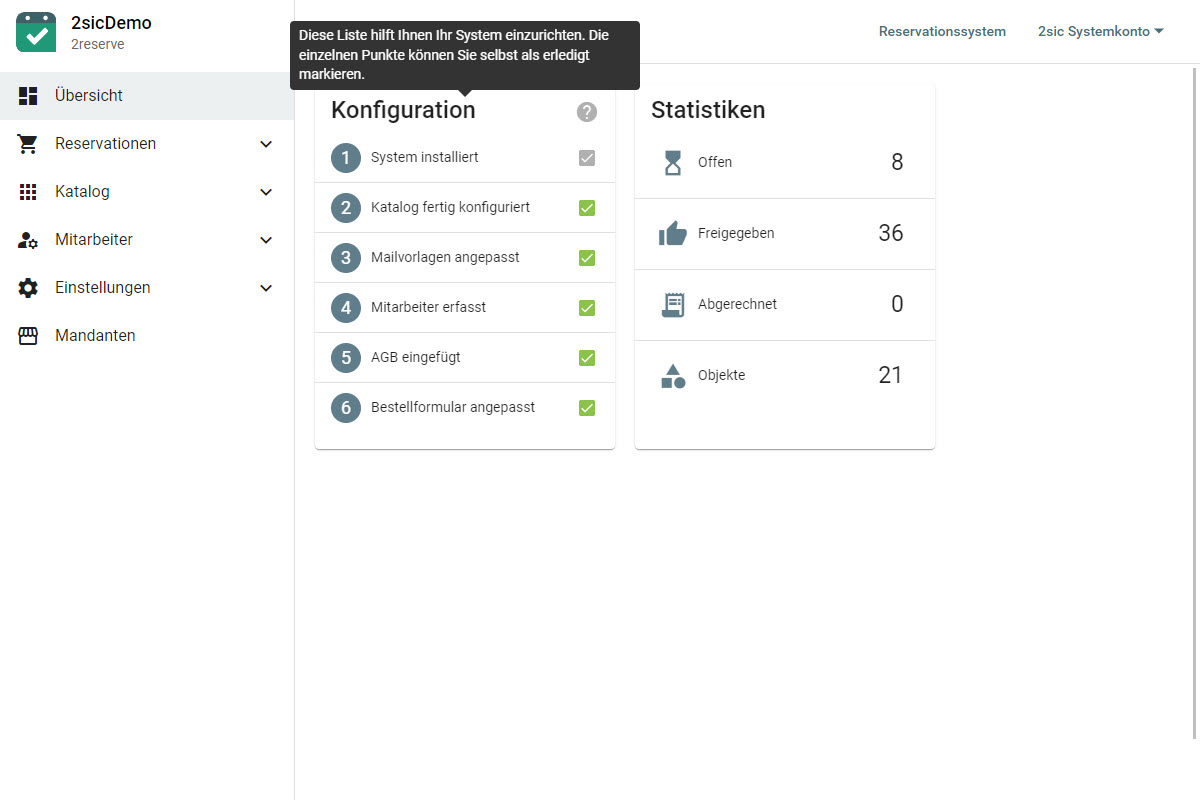
Task: Toggle the 'Mailvorlagen angepasst' checkbox
Action: tap(587, 258)
